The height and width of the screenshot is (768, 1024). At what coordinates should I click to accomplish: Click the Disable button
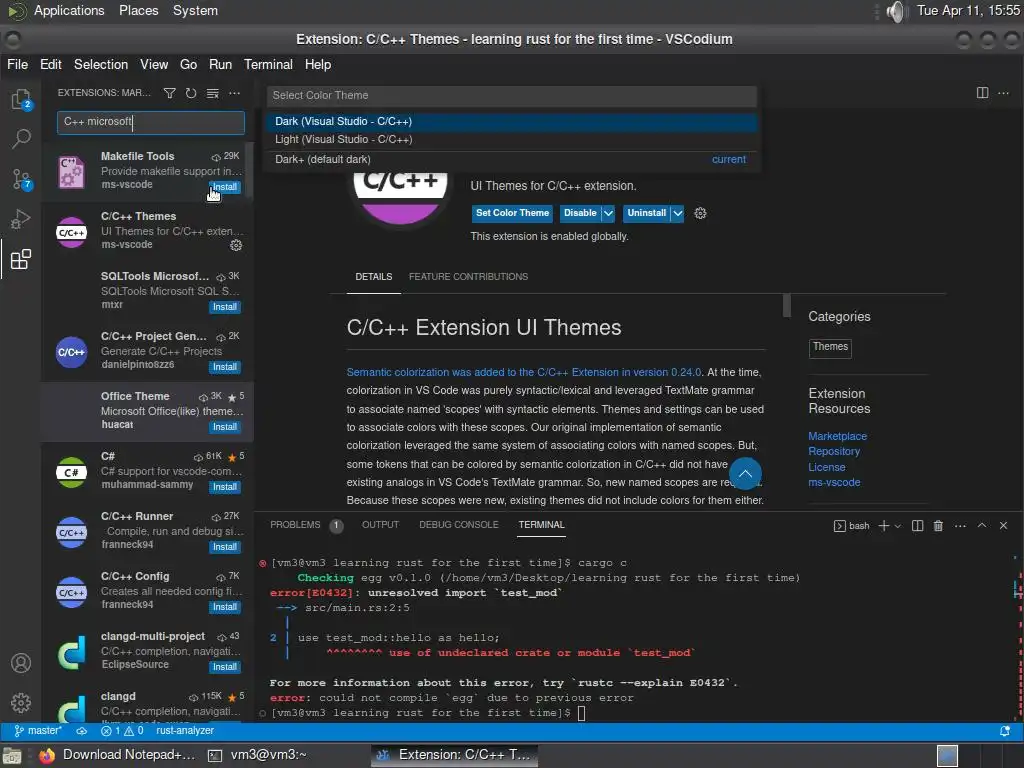[x=580, y=214]
